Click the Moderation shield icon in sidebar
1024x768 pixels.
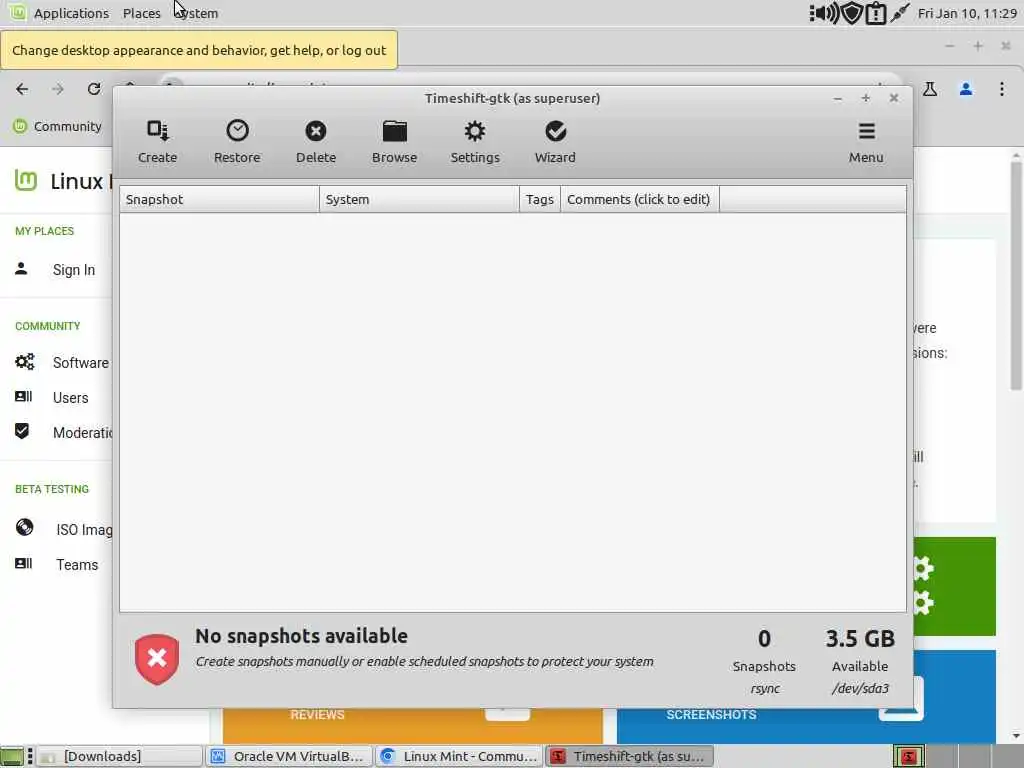coord(22,431)
